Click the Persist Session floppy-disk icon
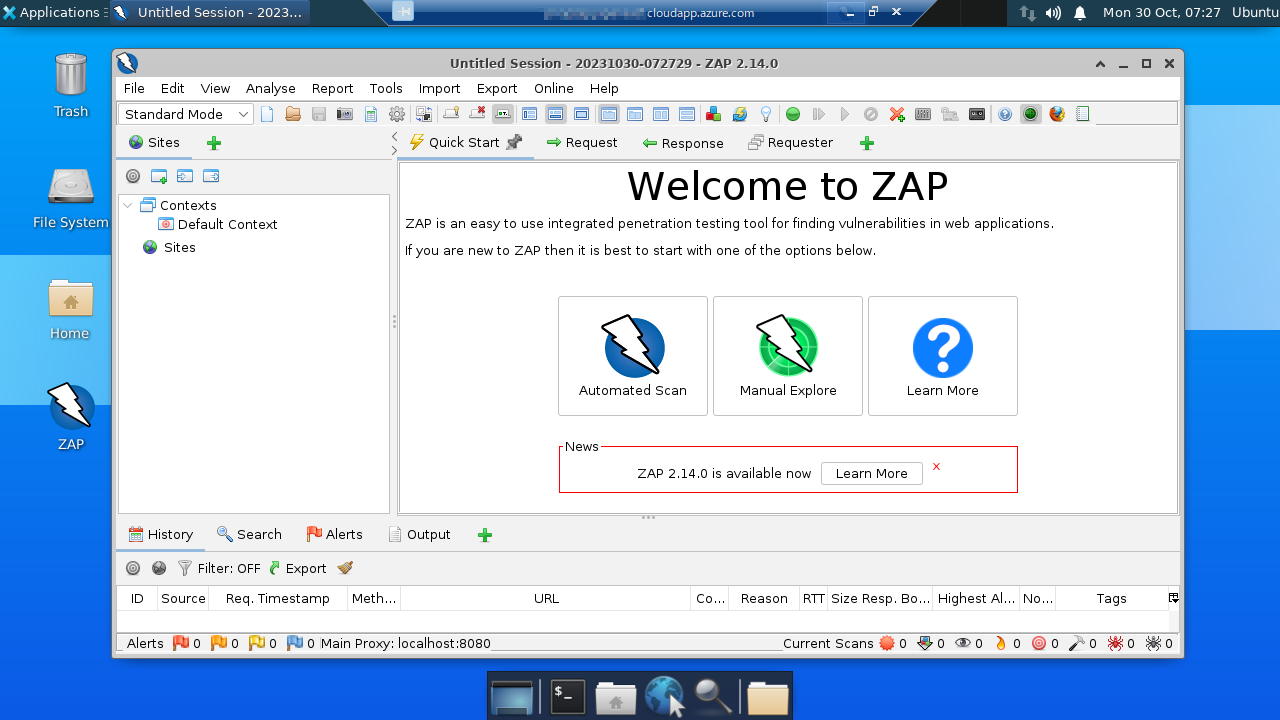The height and width of the screenshot is (720, 1280). pos(319,114)
